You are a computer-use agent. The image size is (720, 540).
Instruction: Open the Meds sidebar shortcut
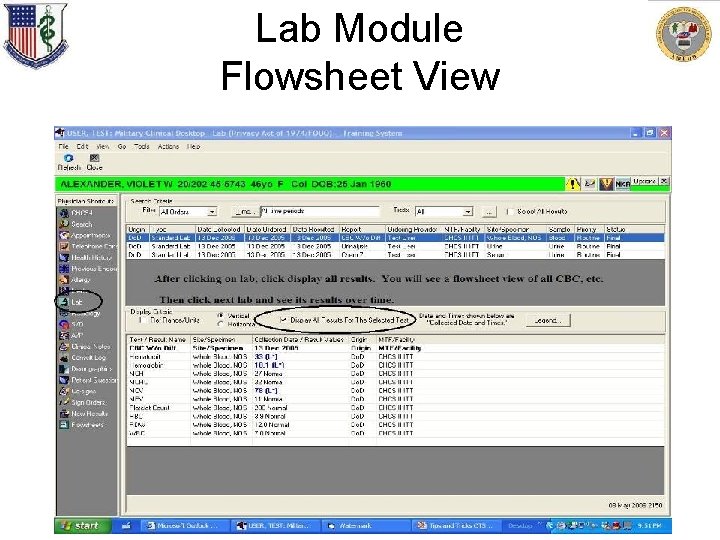pyautogui.click(x=73, y=291)
